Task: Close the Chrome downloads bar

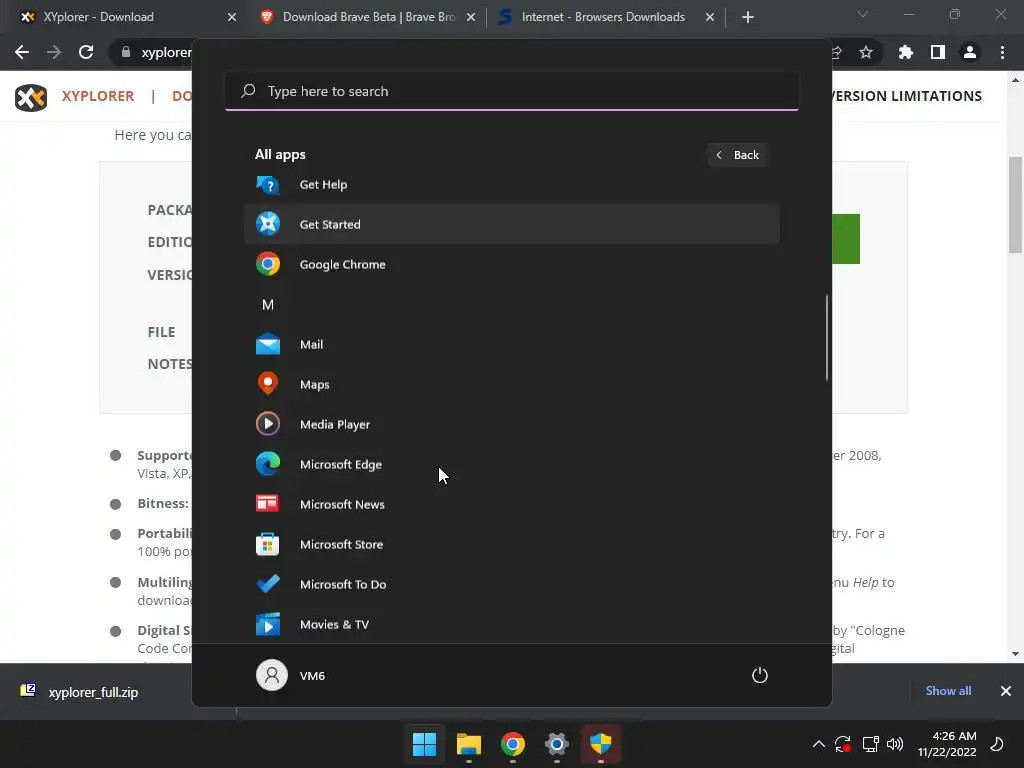Action: 1006,691
